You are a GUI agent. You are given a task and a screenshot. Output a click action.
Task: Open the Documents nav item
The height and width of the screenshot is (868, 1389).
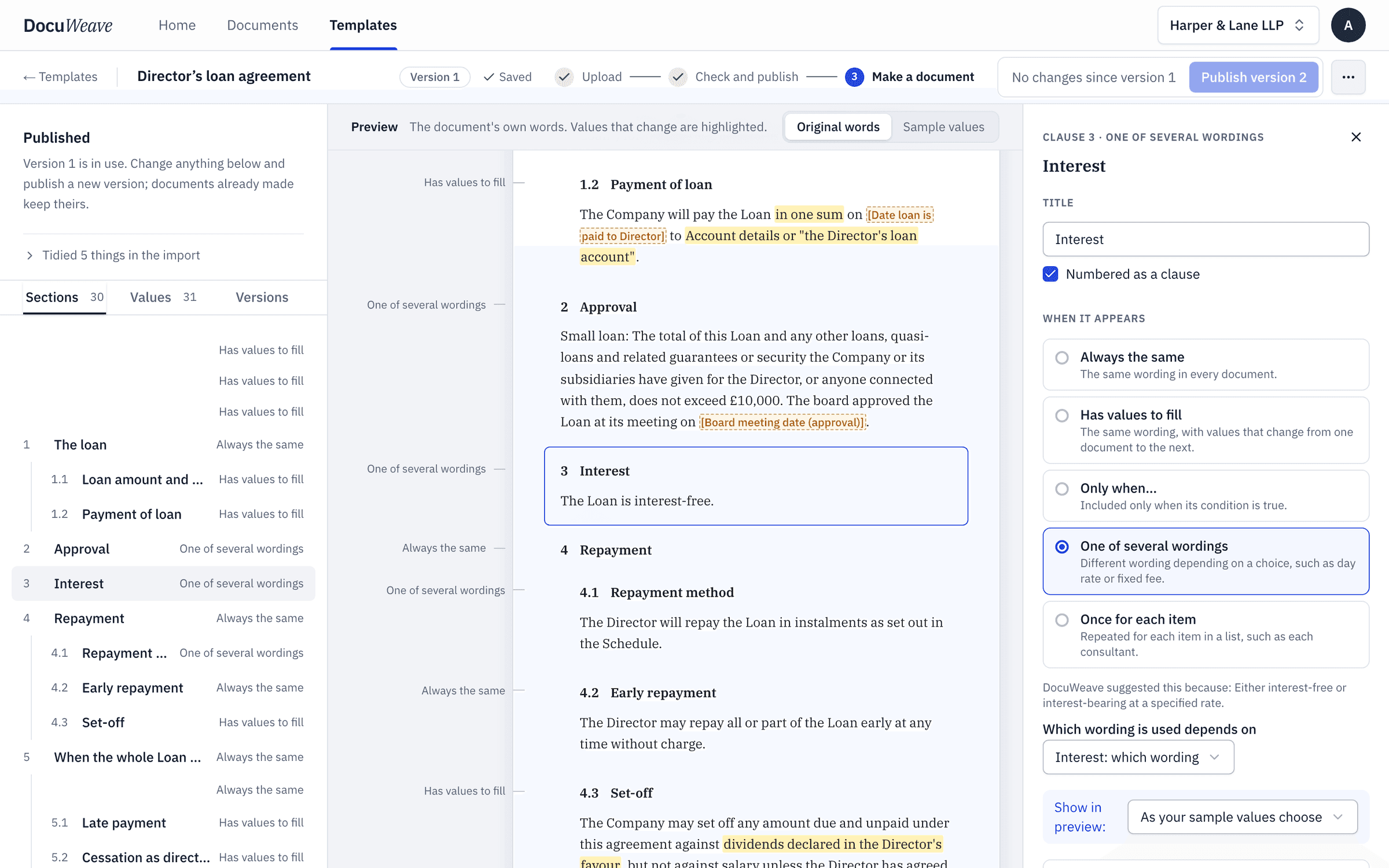pyautogui.click(x=262, y=25)
